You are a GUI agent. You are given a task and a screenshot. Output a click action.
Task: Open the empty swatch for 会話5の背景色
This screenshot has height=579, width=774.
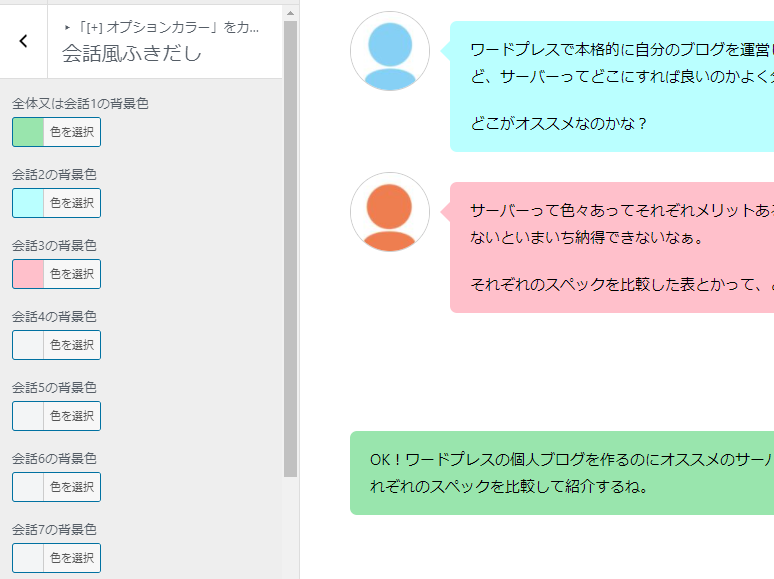pyautogui.click(x=28, y=416)
